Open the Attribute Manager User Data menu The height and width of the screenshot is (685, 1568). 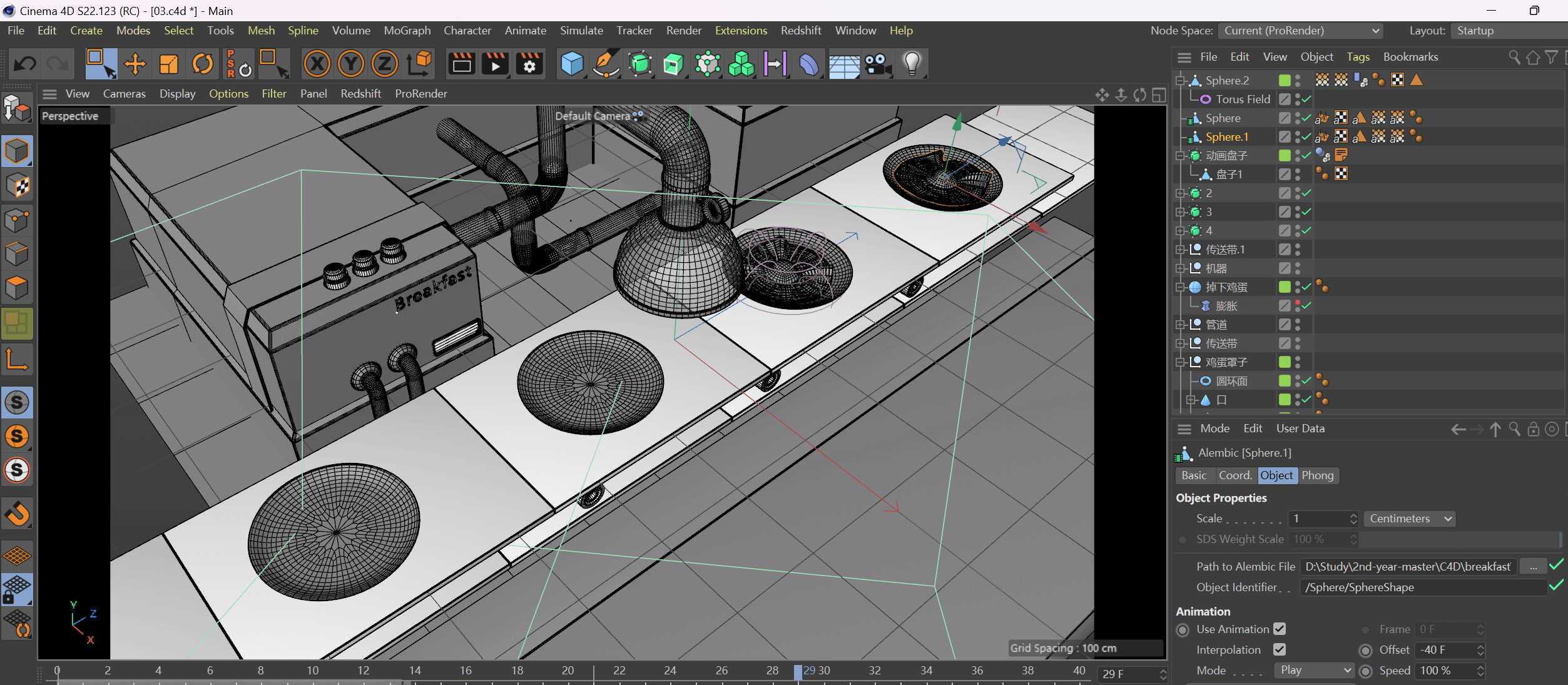pyautogui.click(x=1300, y=429)
